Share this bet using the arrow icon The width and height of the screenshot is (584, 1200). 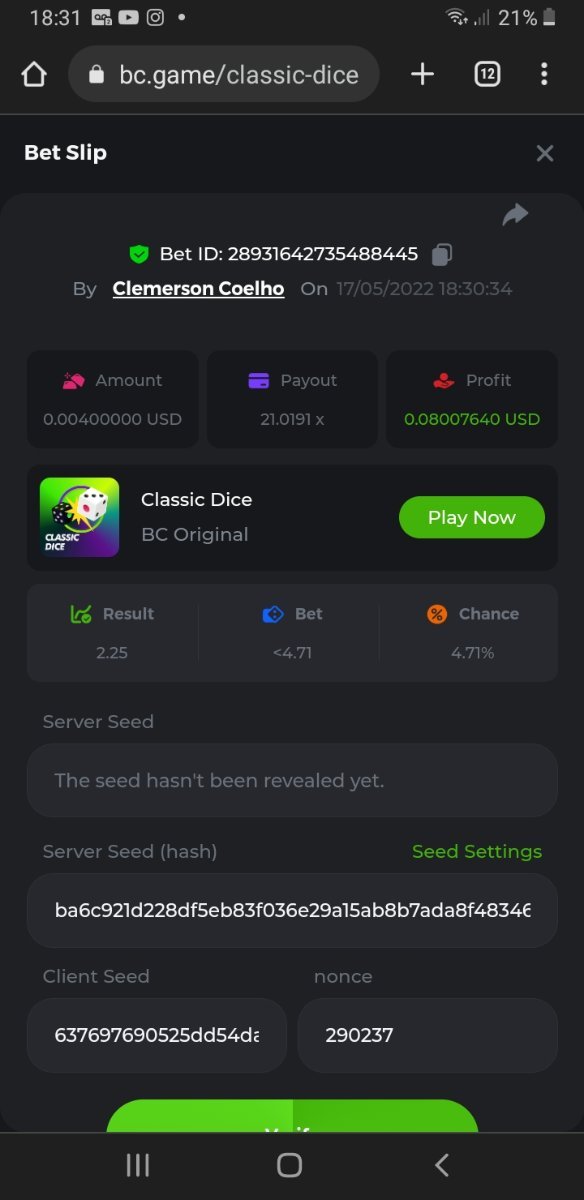(x=515, y=214)
